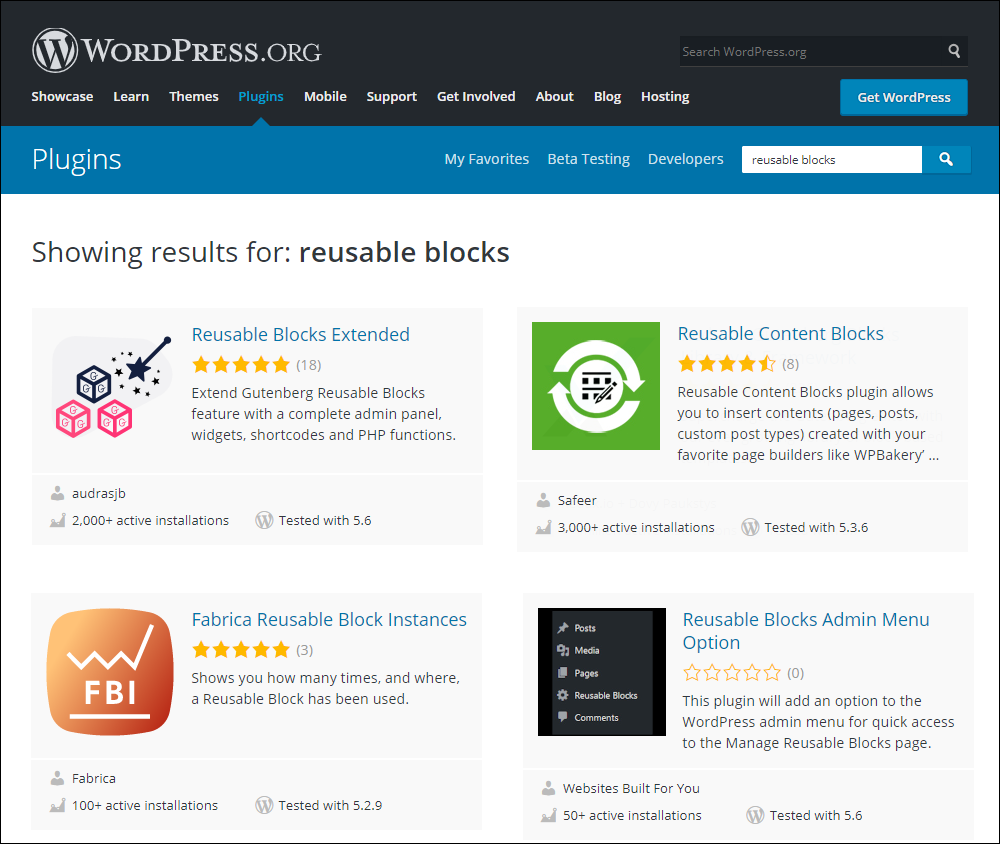Viewport: 1000px width, 844px height.
Task: Click WordPress icon next to Tested with 5.2.9
Action: (264, 806)
